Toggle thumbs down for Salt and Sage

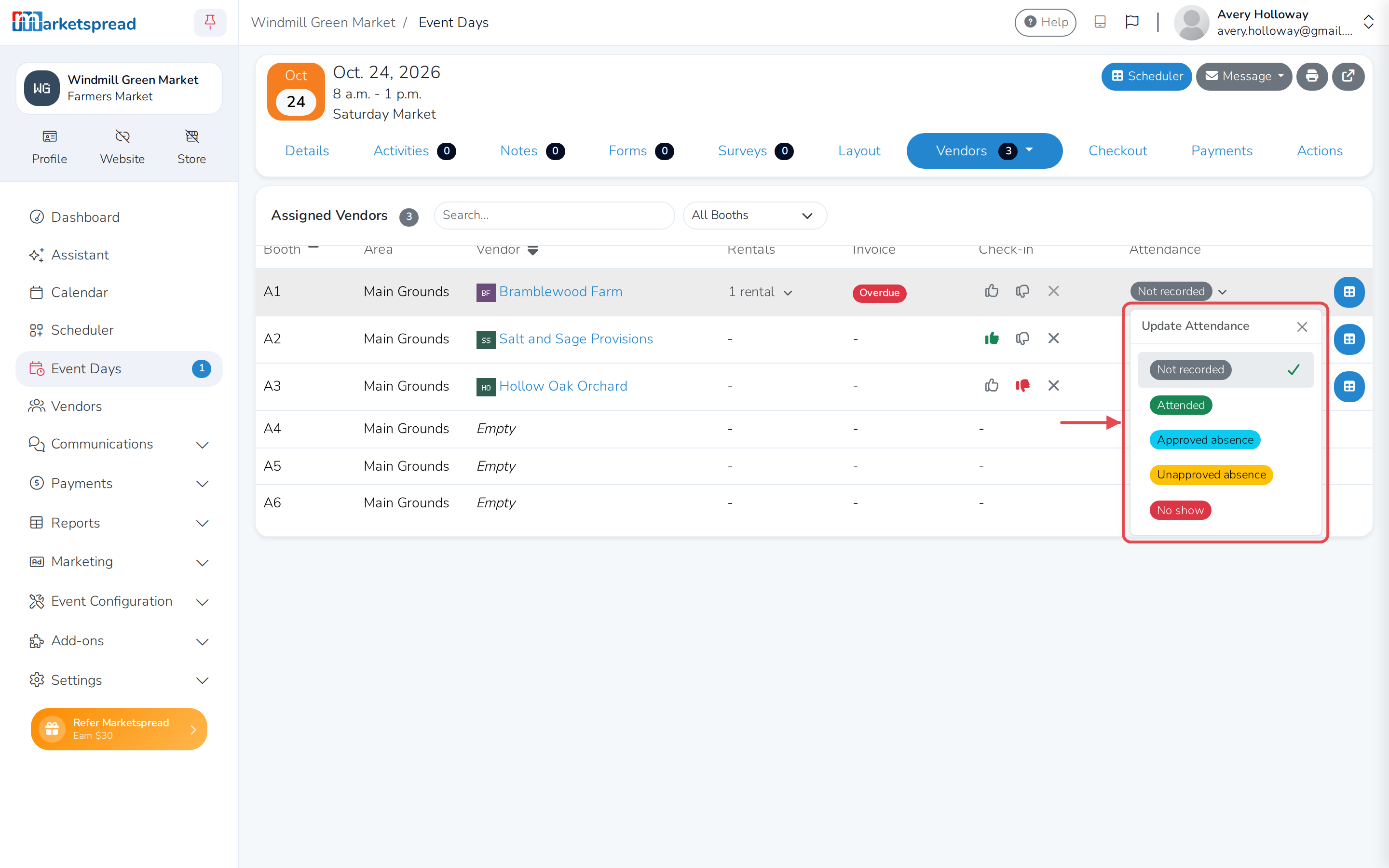coord(1022,338)
